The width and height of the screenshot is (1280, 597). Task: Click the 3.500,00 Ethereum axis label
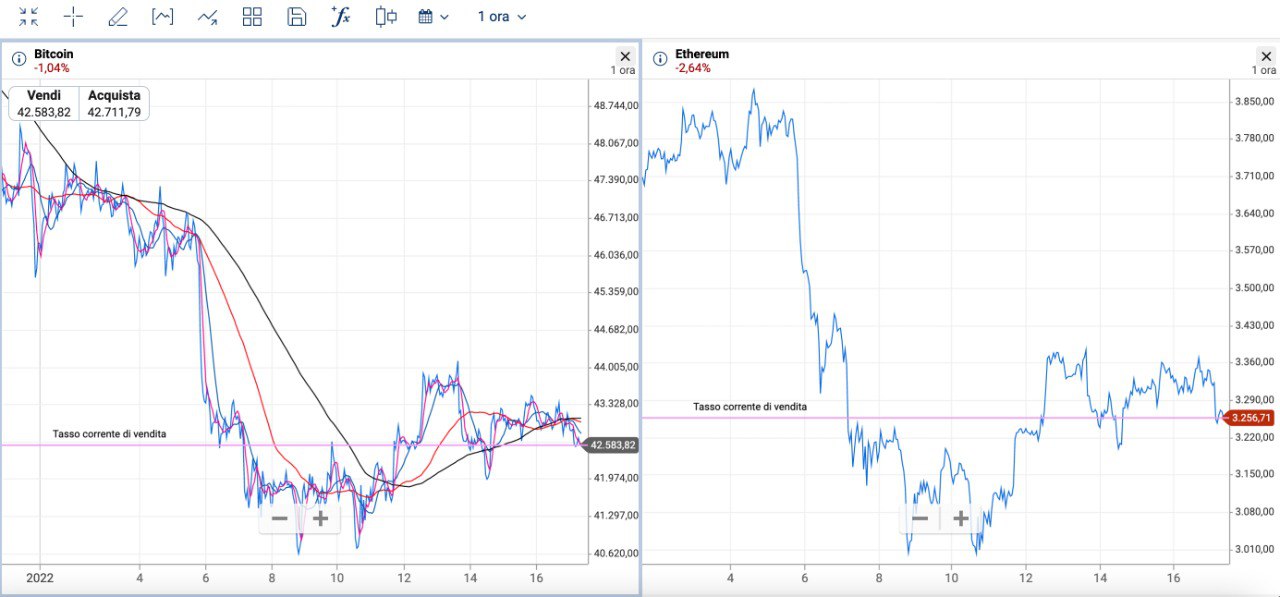pyautogui.click(x=1254, y=288)
